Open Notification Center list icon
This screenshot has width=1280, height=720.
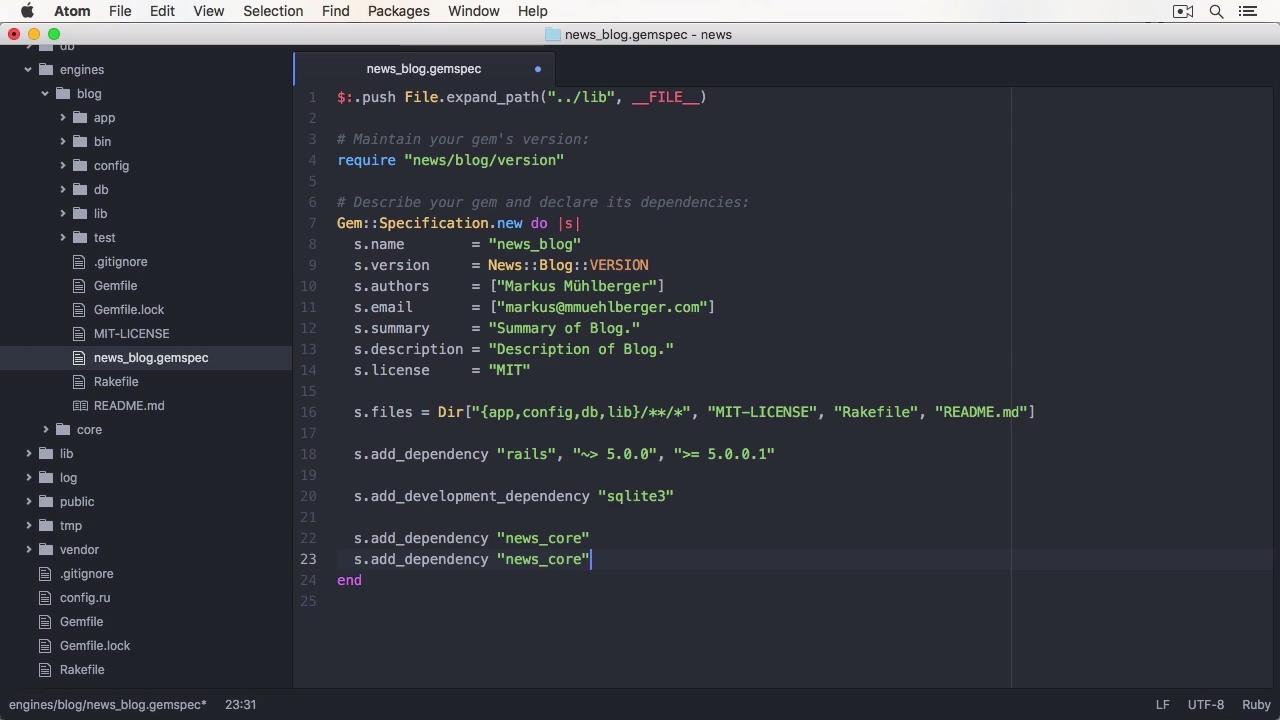(x=1247, y=11)
